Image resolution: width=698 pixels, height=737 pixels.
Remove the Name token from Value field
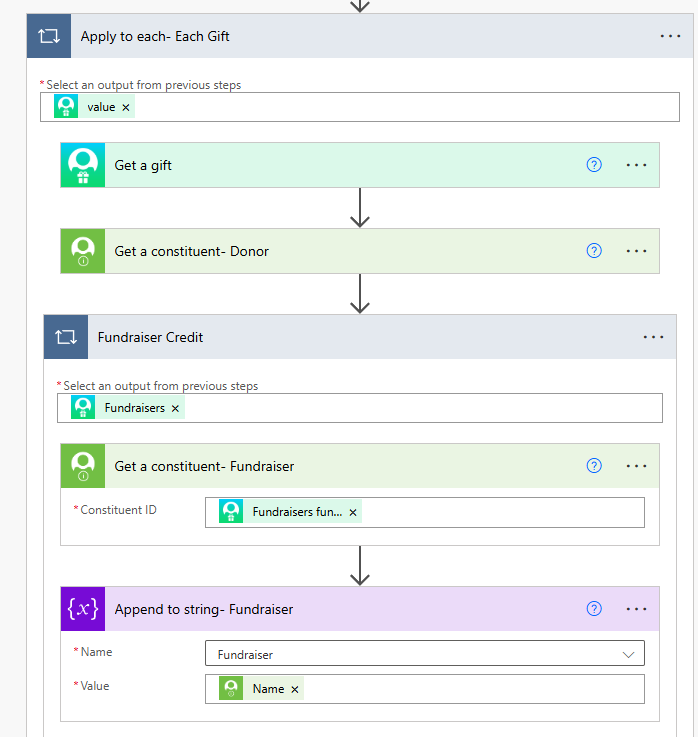[x=295, y=690]
